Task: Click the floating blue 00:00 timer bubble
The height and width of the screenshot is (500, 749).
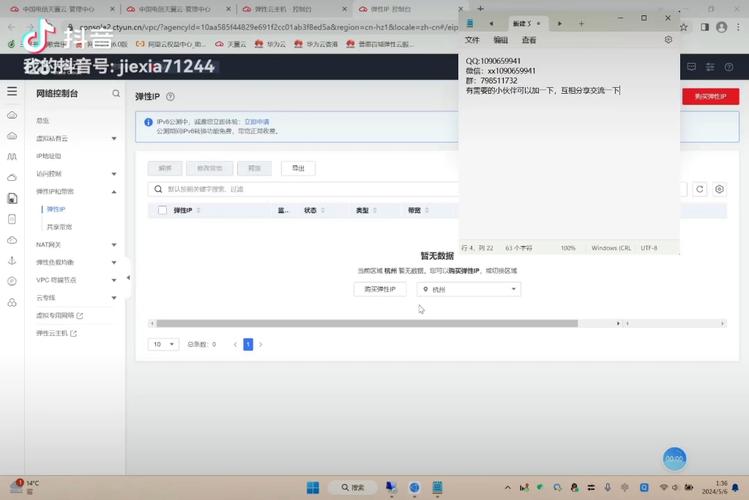Action: click(674, 458)
